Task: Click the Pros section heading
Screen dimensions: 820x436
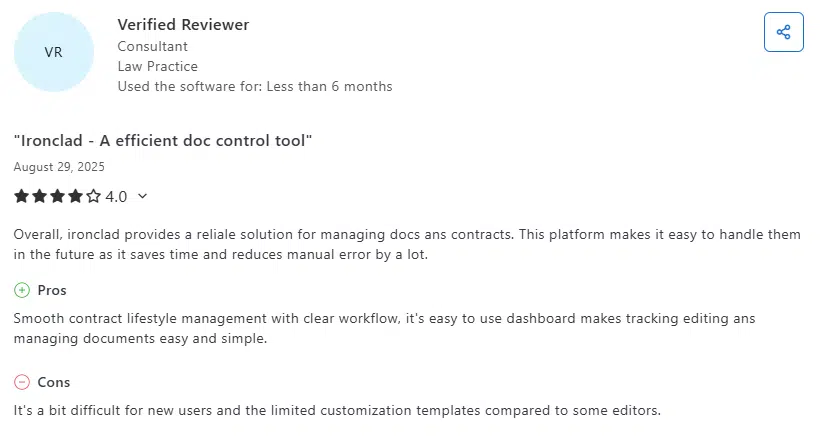Action: (x=52, y=290)
